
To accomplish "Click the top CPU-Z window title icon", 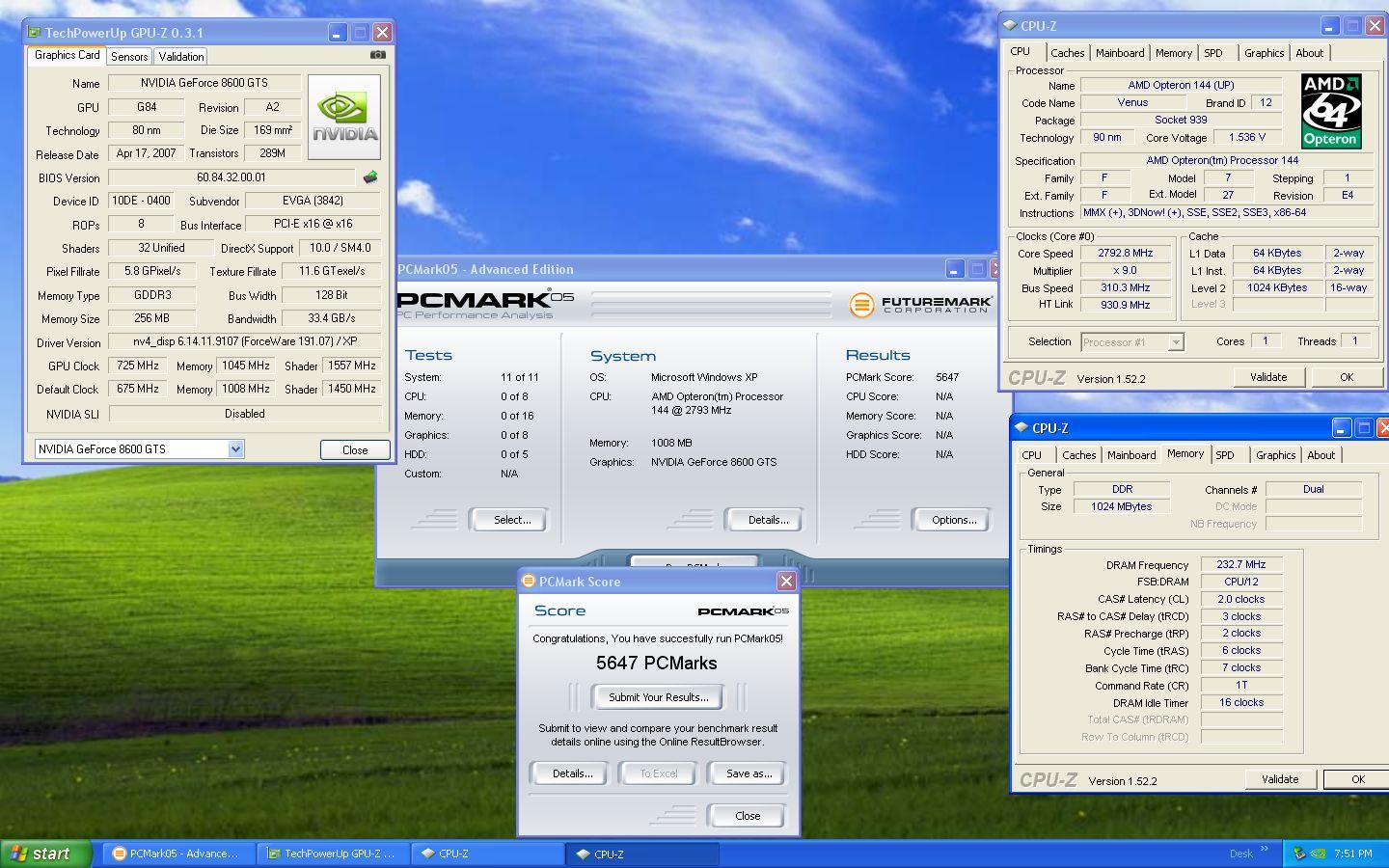I will point(1010,26).
